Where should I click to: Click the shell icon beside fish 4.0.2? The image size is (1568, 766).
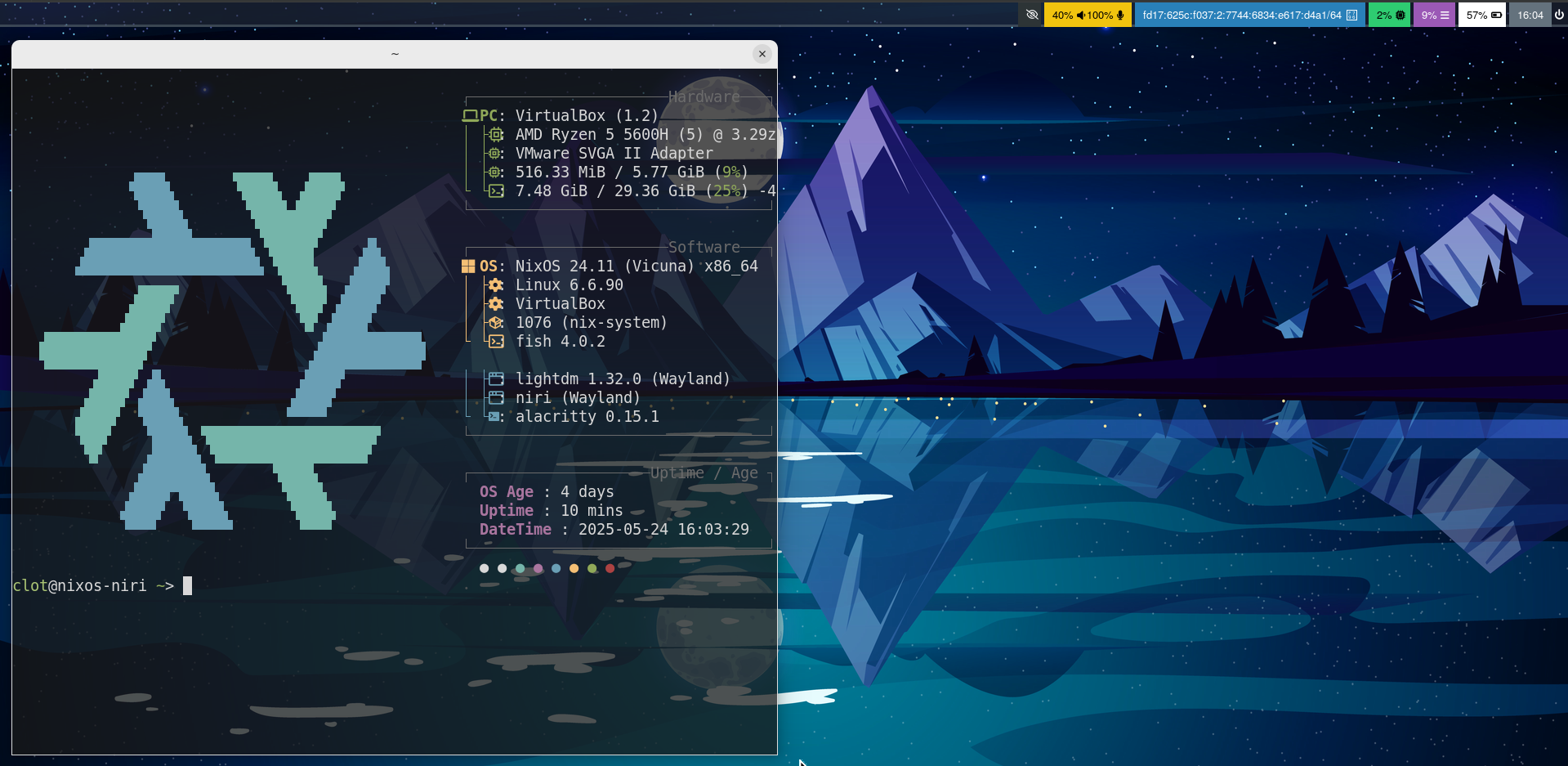click(496, 342)
